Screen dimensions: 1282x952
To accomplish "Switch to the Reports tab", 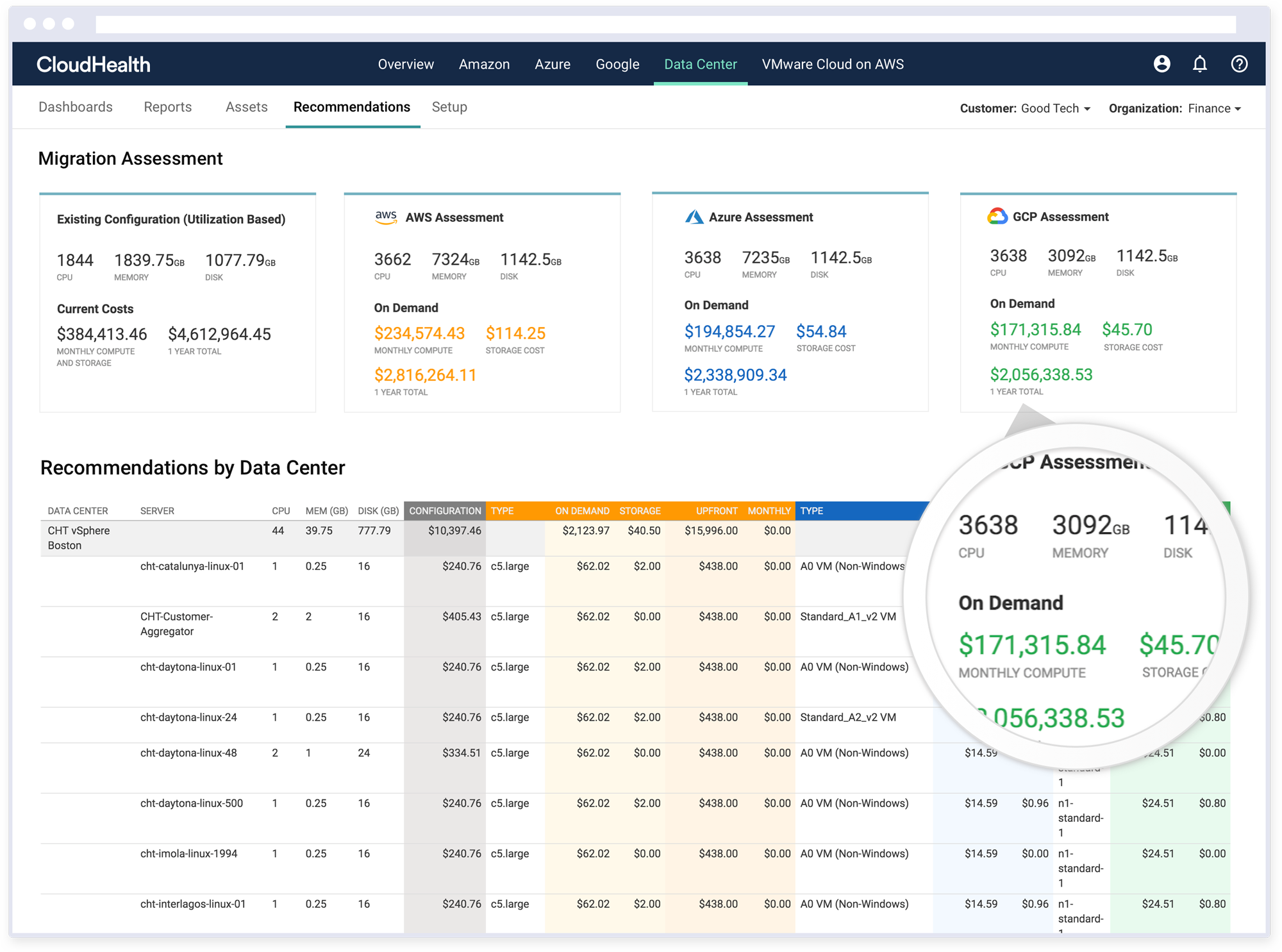I will point(168,107).
